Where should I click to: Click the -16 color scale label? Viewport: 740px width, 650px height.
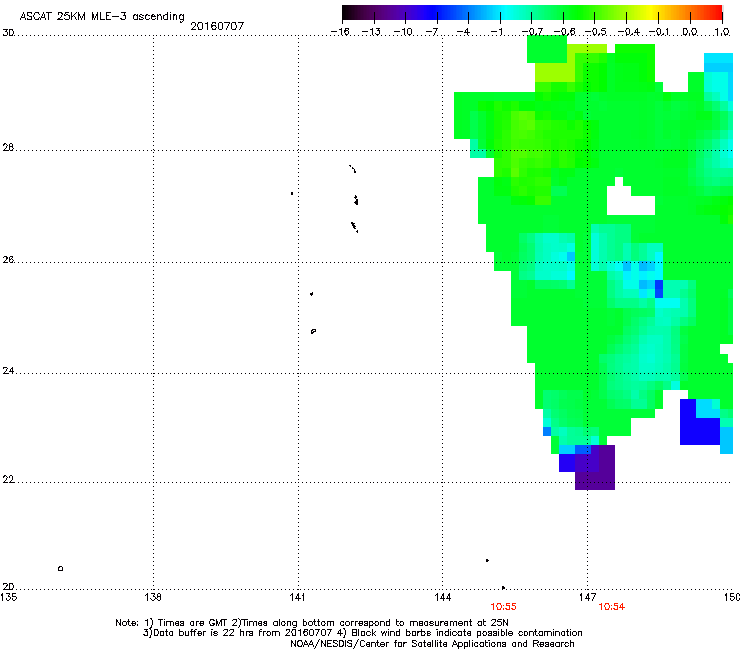(x=340, y=32)
